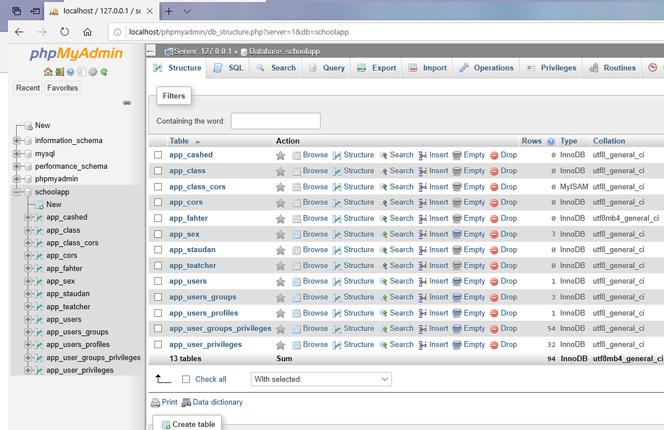Tick the checkbox for app_sex
This screenshot has height=430, width=664.
(x=158, y=234)
